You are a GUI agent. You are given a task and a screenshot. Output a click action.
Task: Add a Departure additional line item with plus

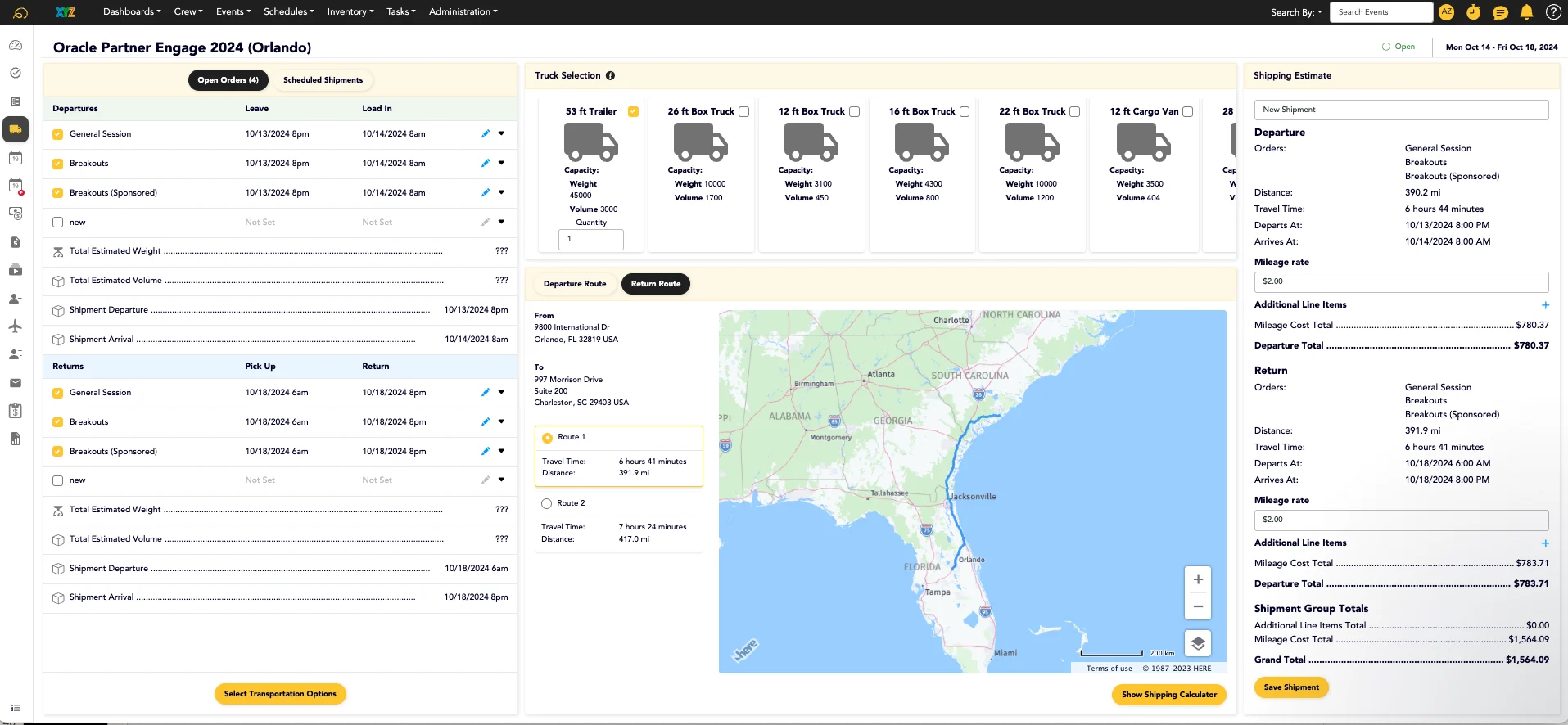(1545, 305)
